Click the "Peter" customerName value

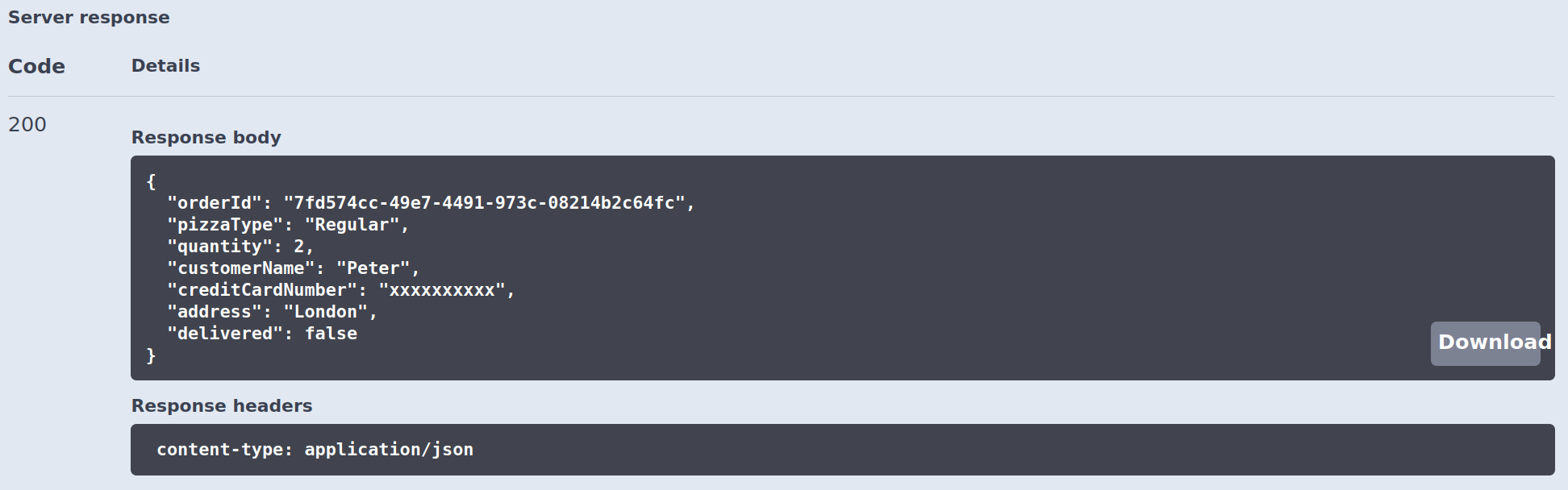point(373,268)
